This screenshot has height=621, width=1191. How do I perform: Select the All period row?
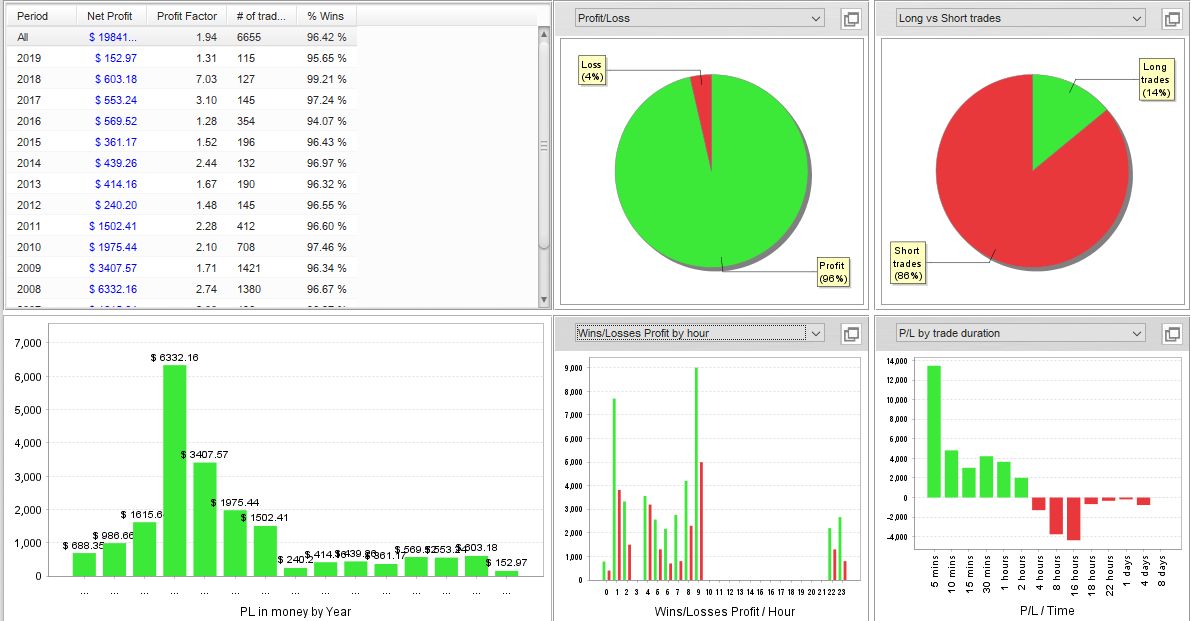(x=182, y=36)
